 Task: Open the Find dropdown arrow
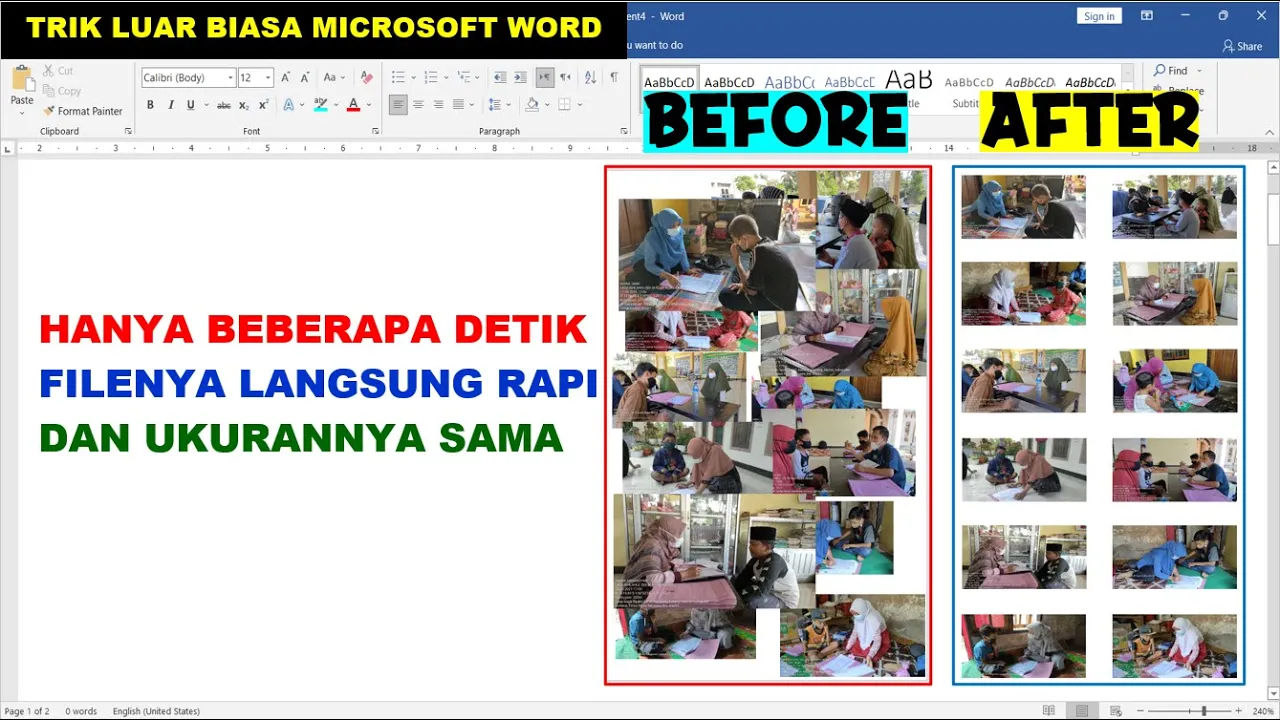tap(1199, 71)
